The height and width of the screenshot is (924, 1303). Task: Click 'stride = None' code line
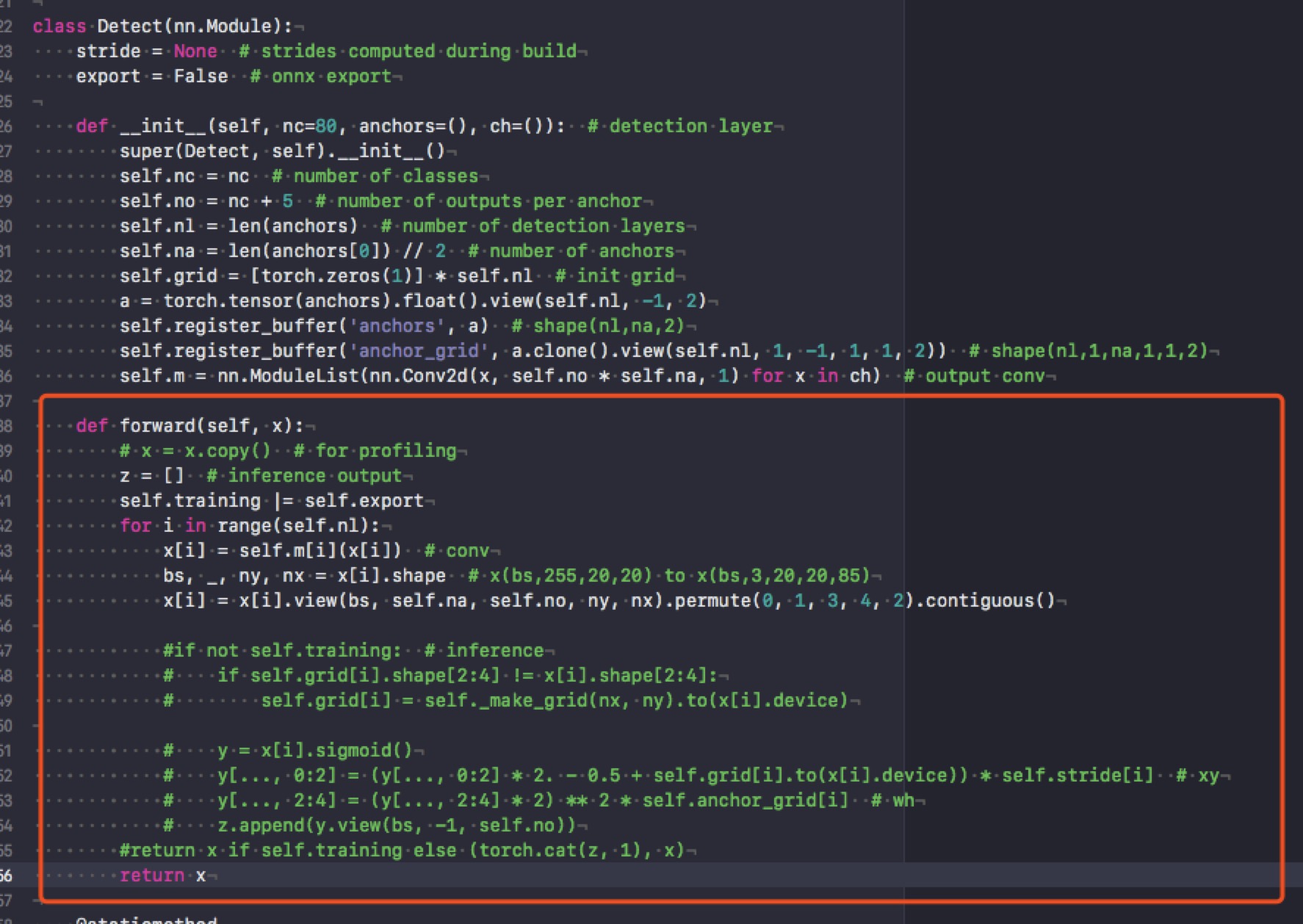[327, 51]
